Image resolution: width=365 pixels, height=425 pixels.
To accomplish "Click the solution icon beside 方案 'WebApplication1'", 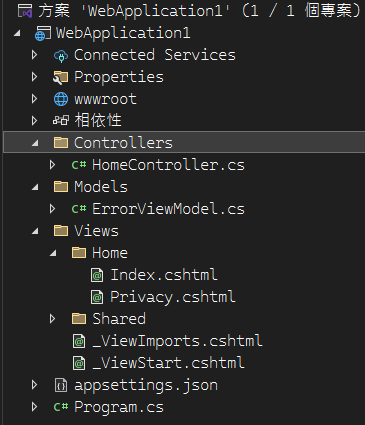I will coord(25,11).
